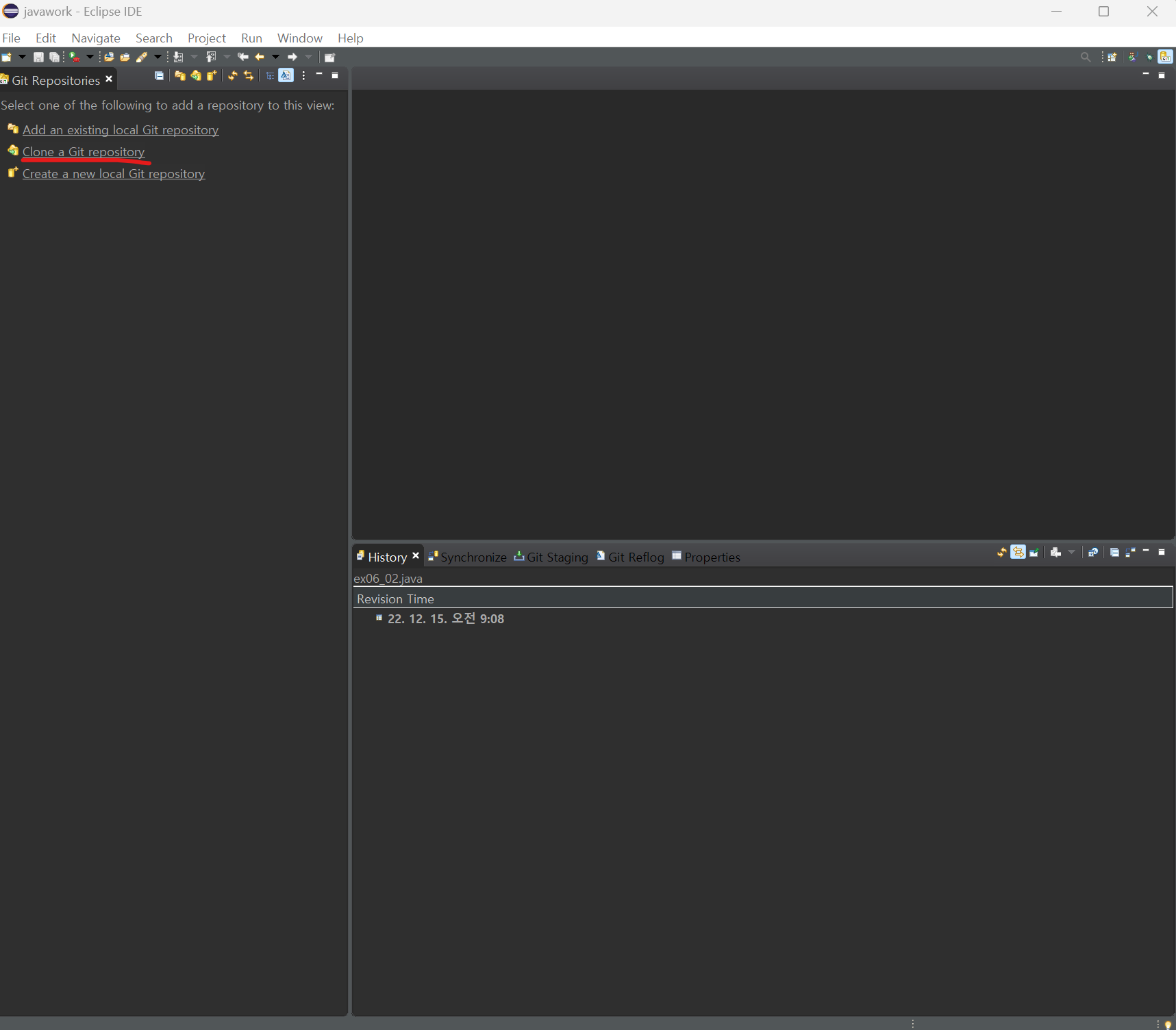Click the Save All toolbar icon
Viewport: 1176px width, 1030px height.
point(54,58)
